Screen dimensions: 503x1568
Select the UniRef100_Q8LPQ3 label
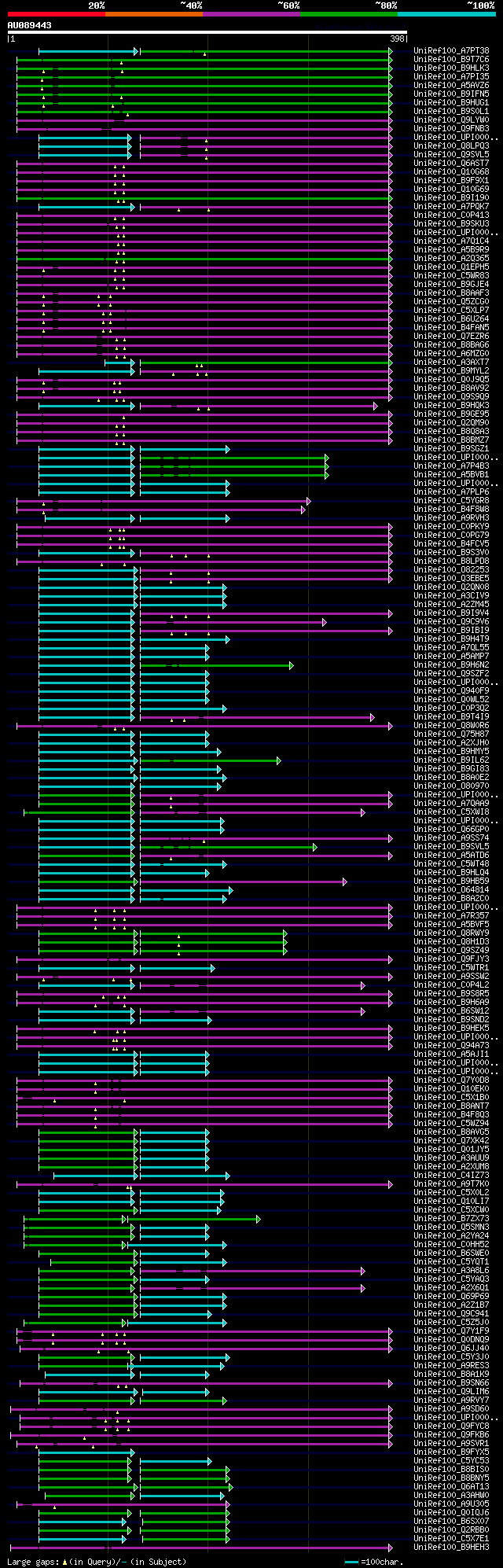[451, 145]
